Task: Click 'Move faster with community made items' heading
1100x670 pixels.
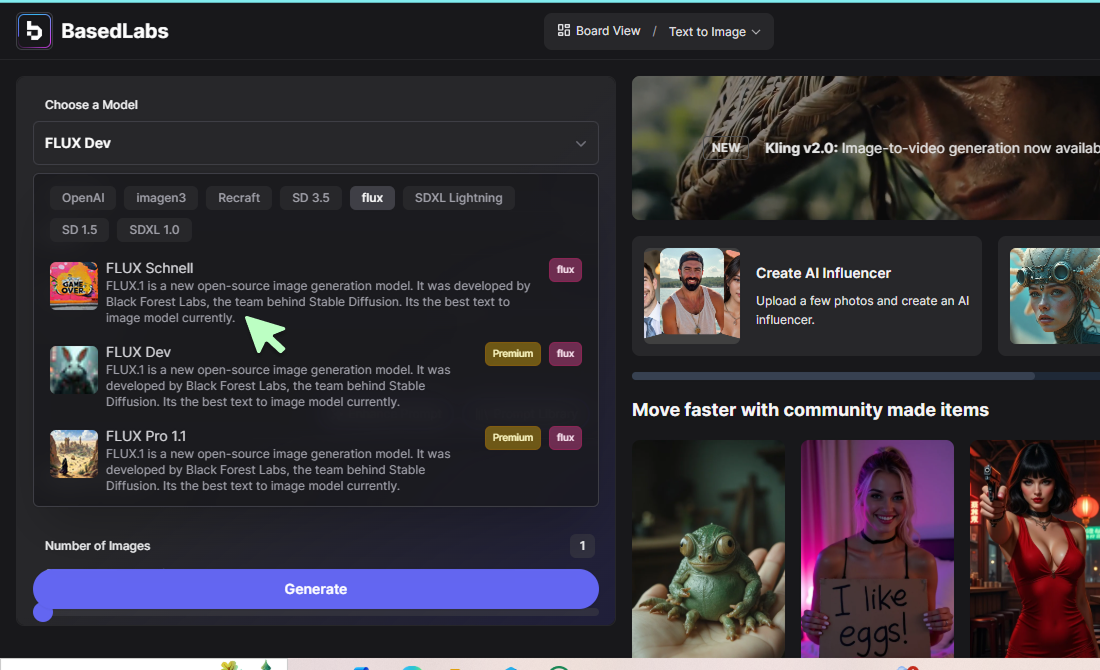Action: click(x=810, y=410)
